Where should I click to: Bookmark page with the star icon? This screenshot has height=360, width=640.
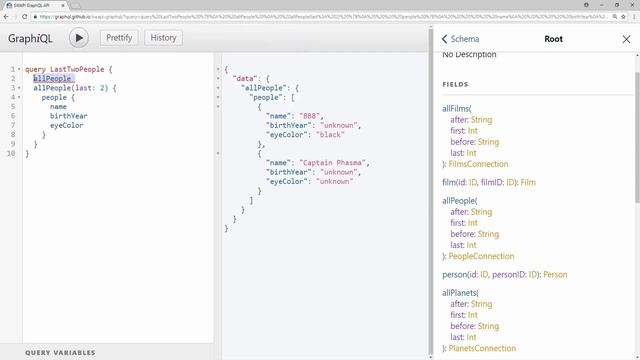pos(623,17)
